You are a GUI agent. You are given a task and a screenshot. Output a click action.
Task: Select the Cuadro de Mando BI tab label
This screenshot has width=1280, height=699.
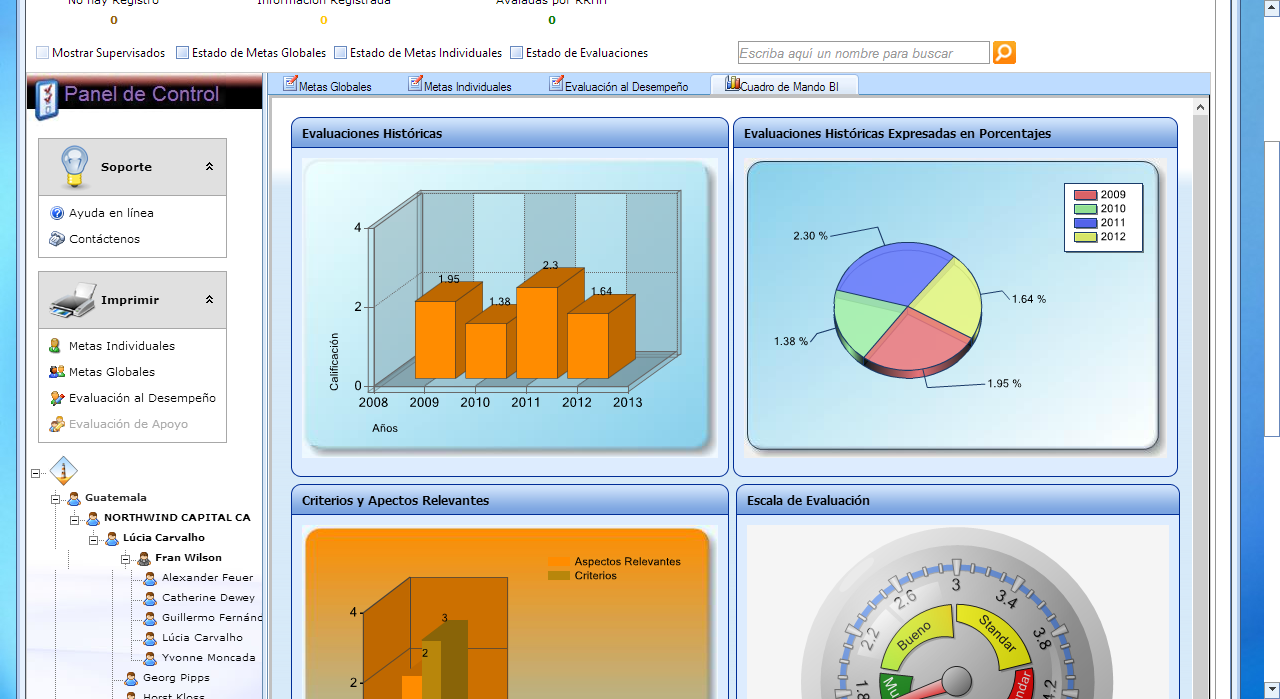point(789,87)
